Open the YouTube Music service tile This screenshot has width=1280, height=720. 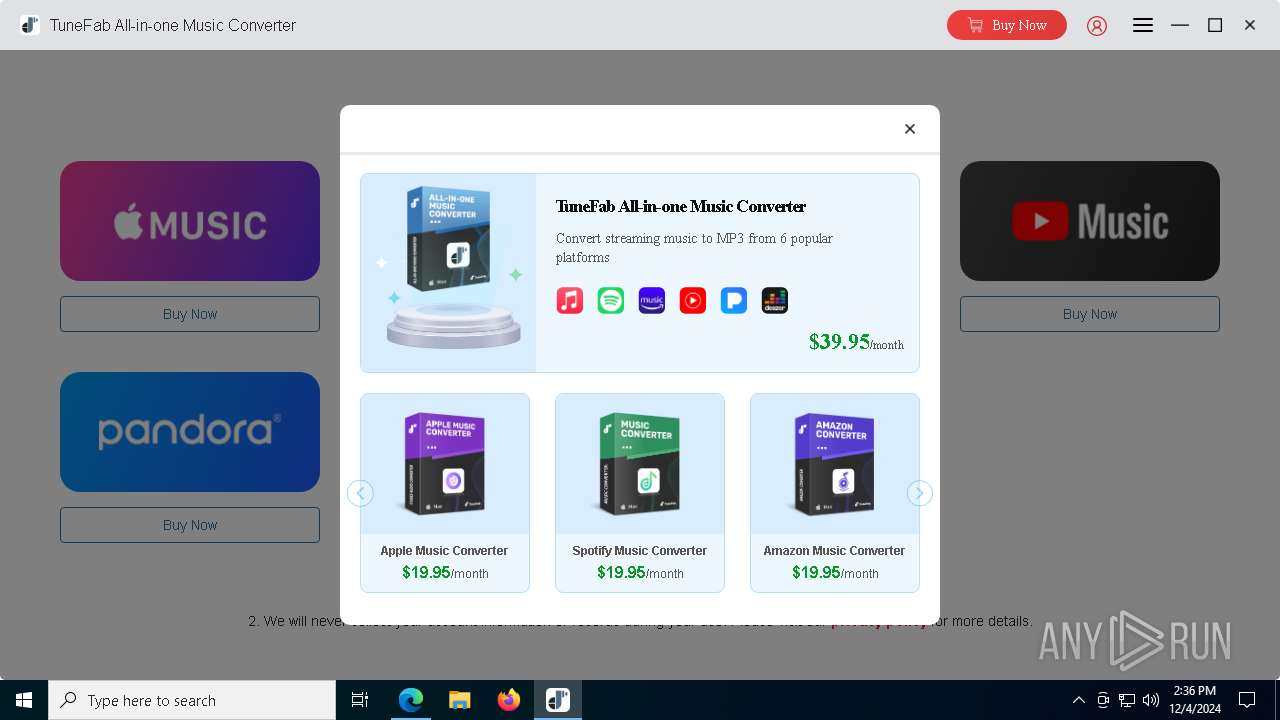pos(1090,221)
